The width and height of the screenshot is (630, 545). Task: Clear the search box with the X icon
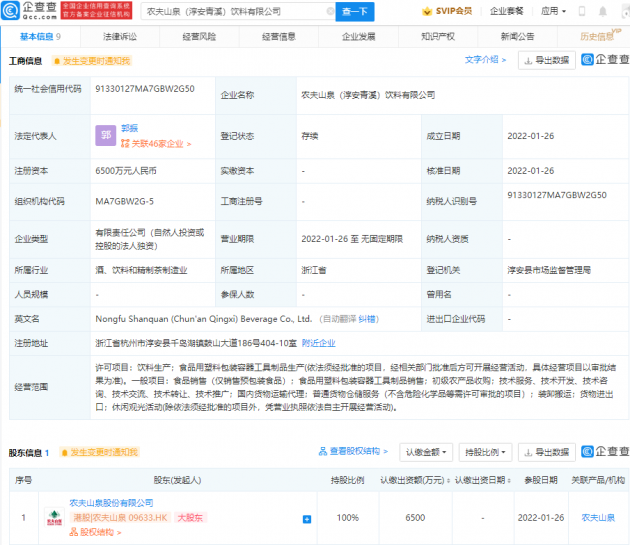pyautogui.click(x=321, y=12)
